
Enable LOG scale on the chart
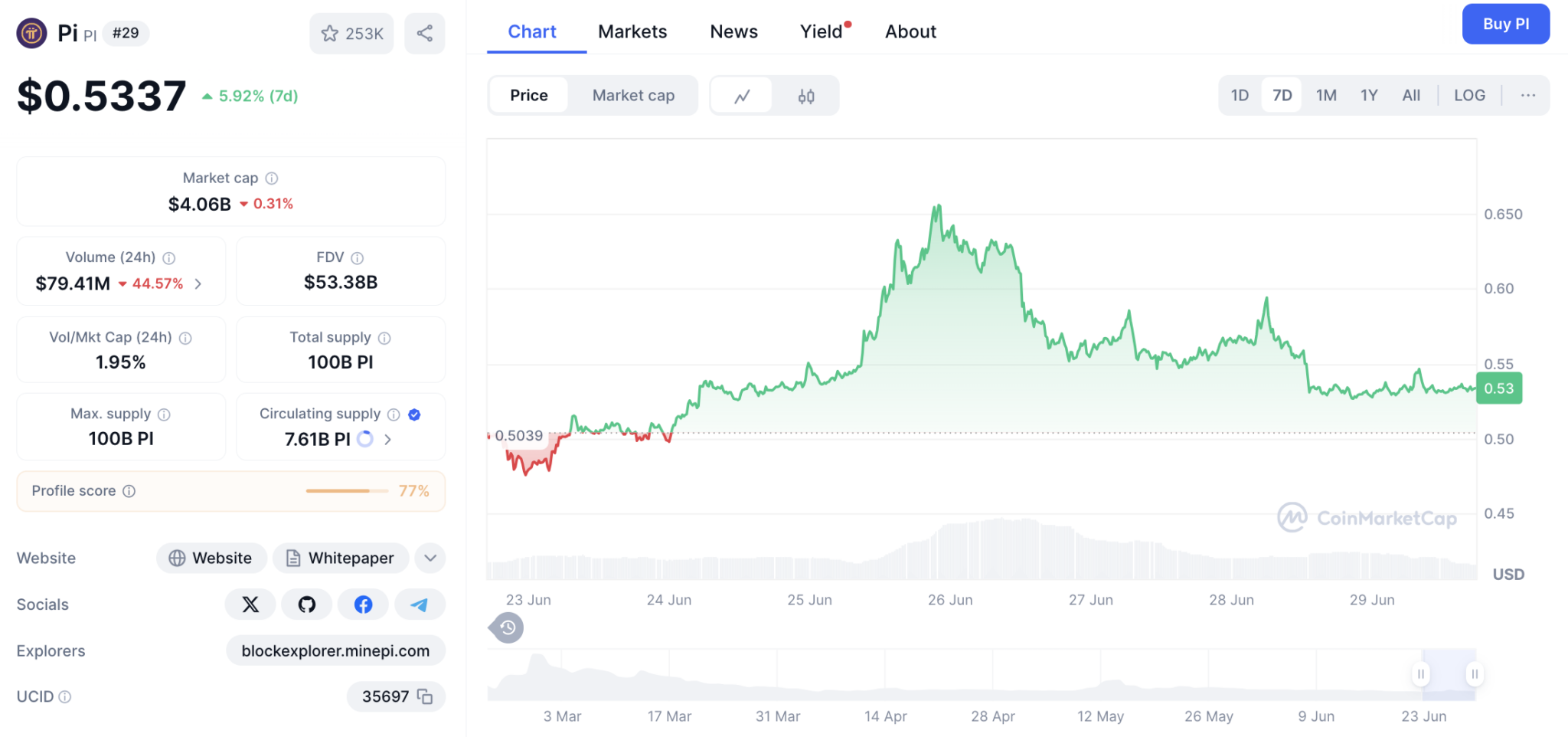tap(1468, 96)
